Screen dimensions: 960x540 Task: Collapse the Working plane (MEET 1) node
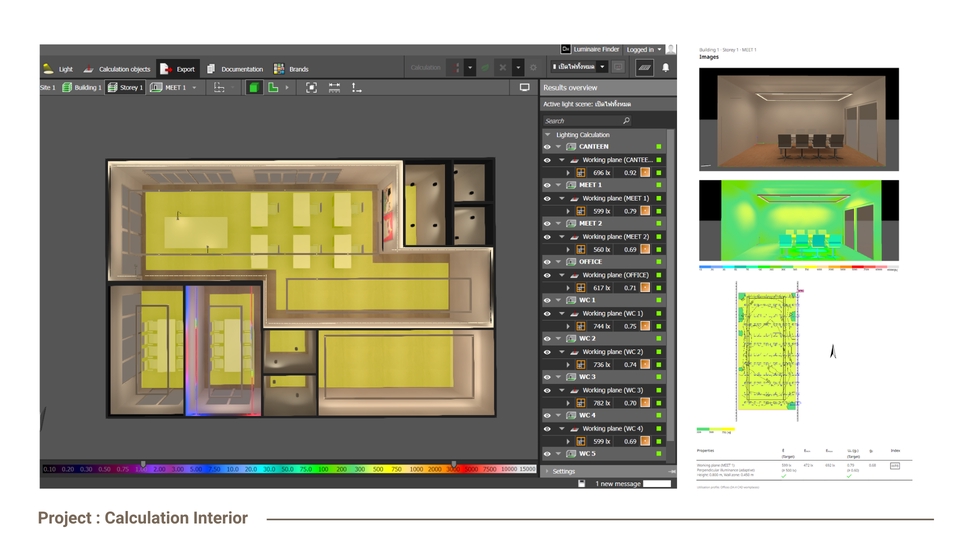click(562, 198)
